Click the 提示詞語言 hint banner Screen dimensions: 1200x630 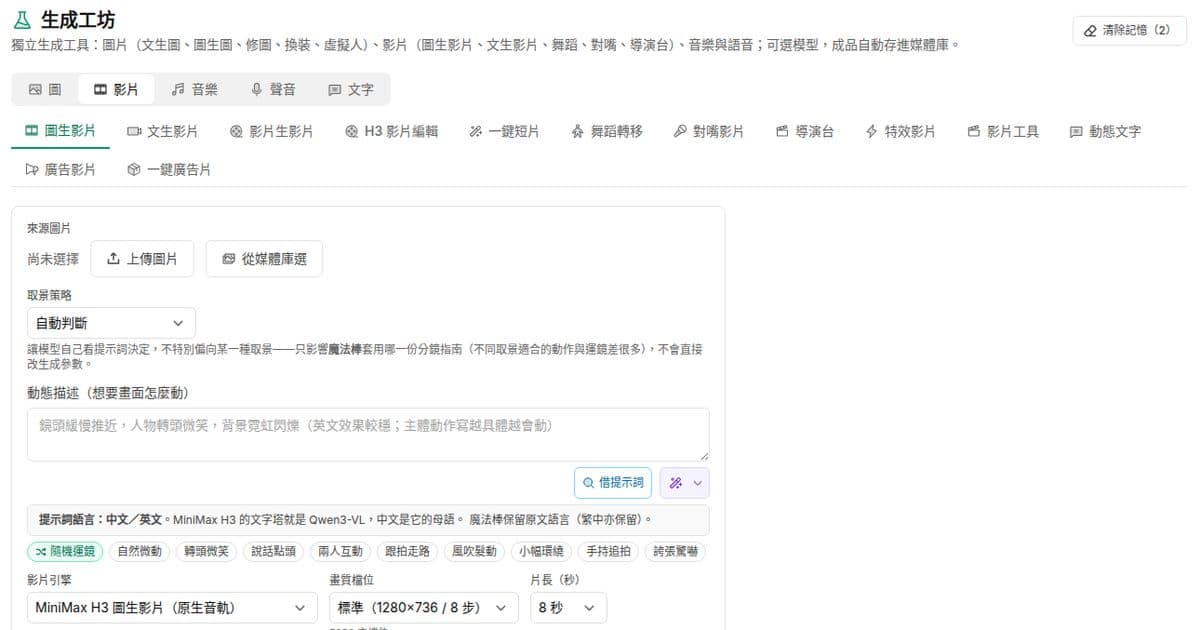tap(368, 520)
